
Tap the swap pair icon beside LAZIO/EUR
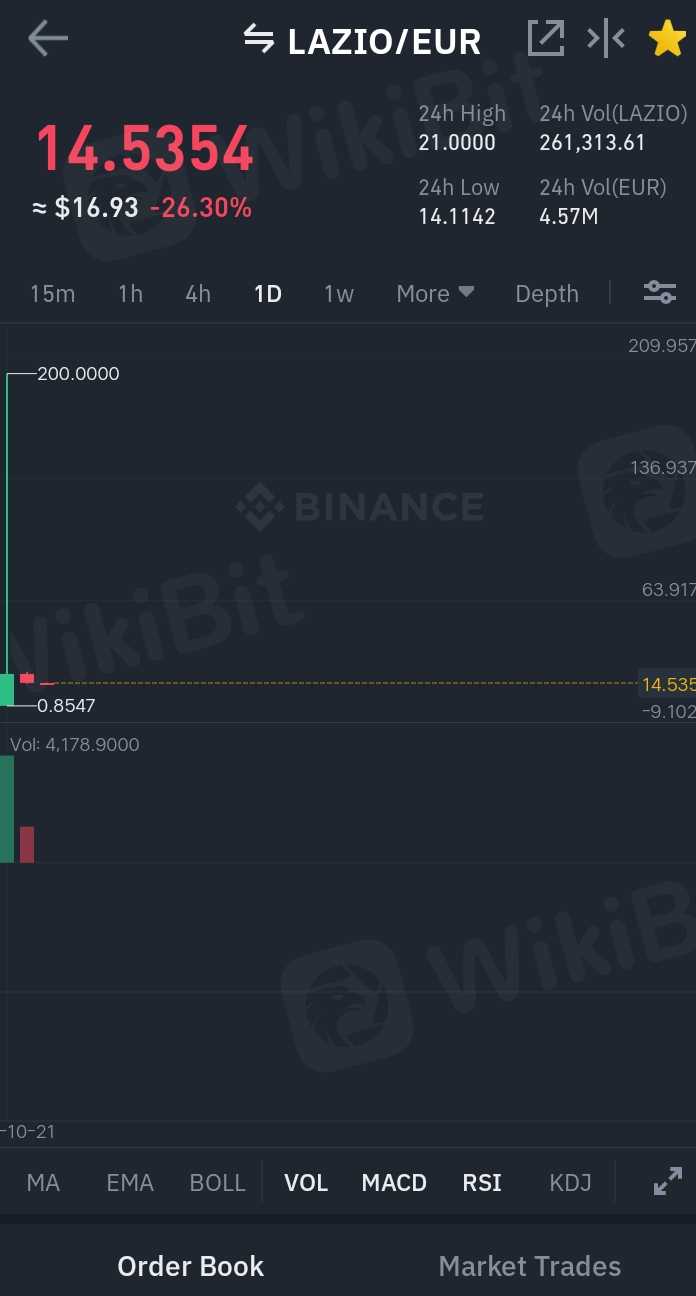(x=259, y=40)
